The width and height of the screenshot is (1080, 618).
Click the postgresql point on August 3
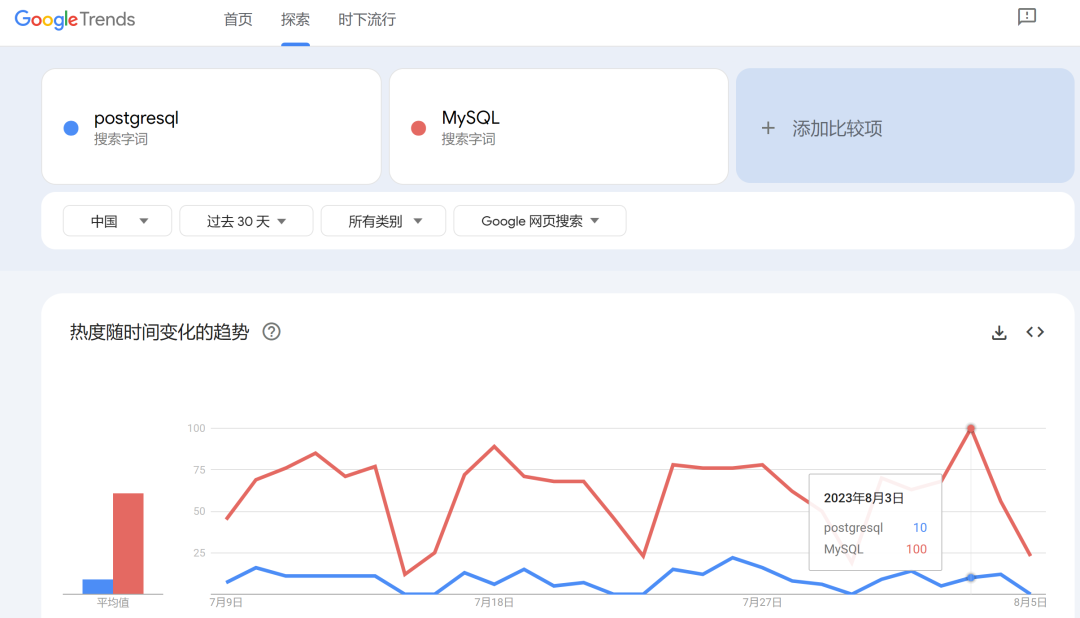coord(970,577)
